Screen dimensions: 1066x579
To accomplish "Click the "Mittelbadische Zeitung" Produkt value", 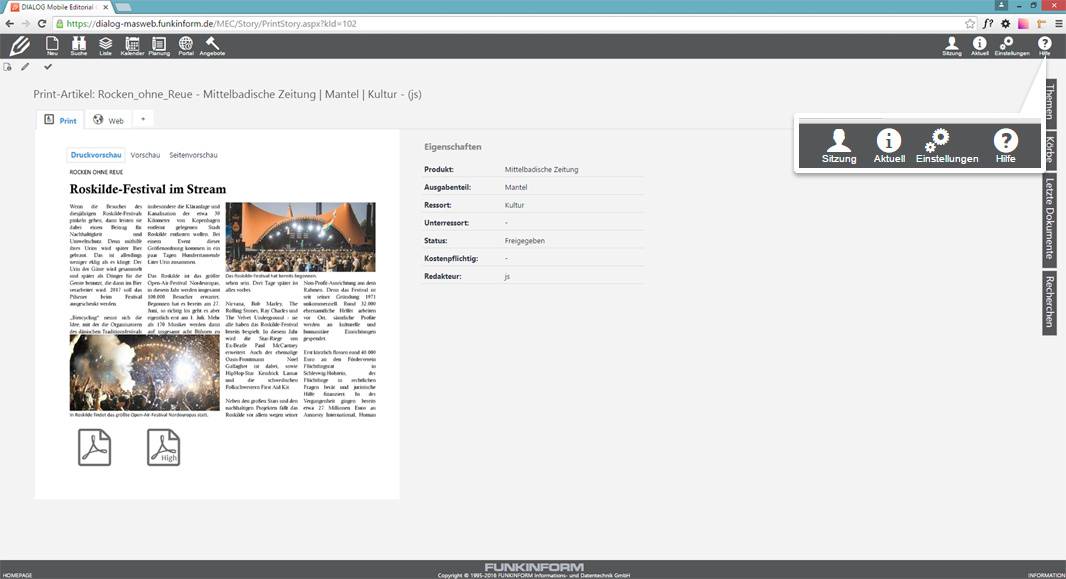I will (x=541, y=169).
